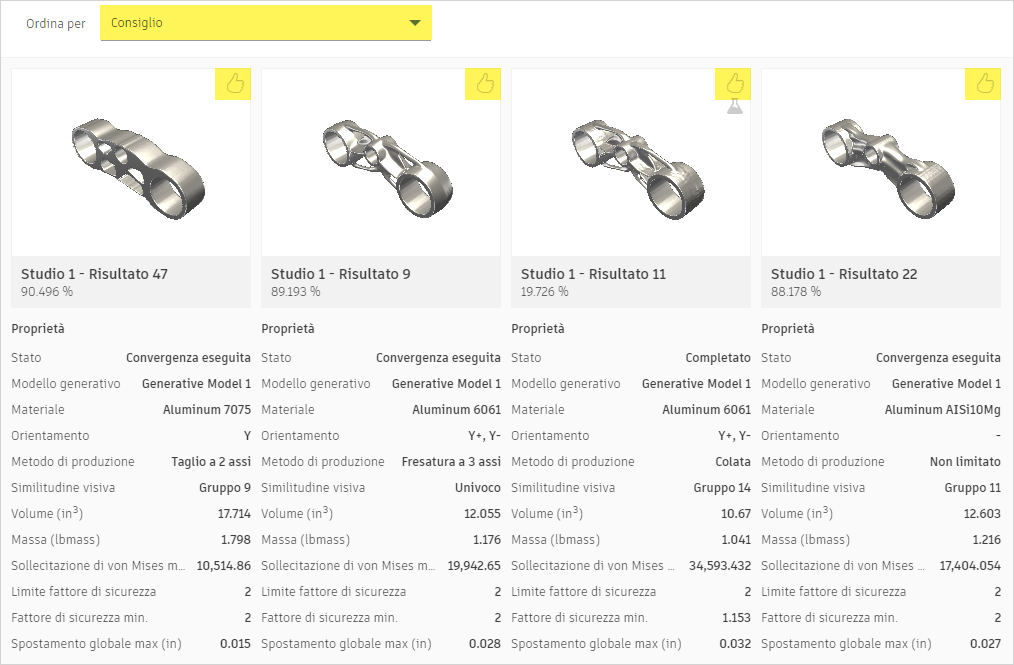Select the Risultato 9 model thumbnail

[x=381, y=163]
